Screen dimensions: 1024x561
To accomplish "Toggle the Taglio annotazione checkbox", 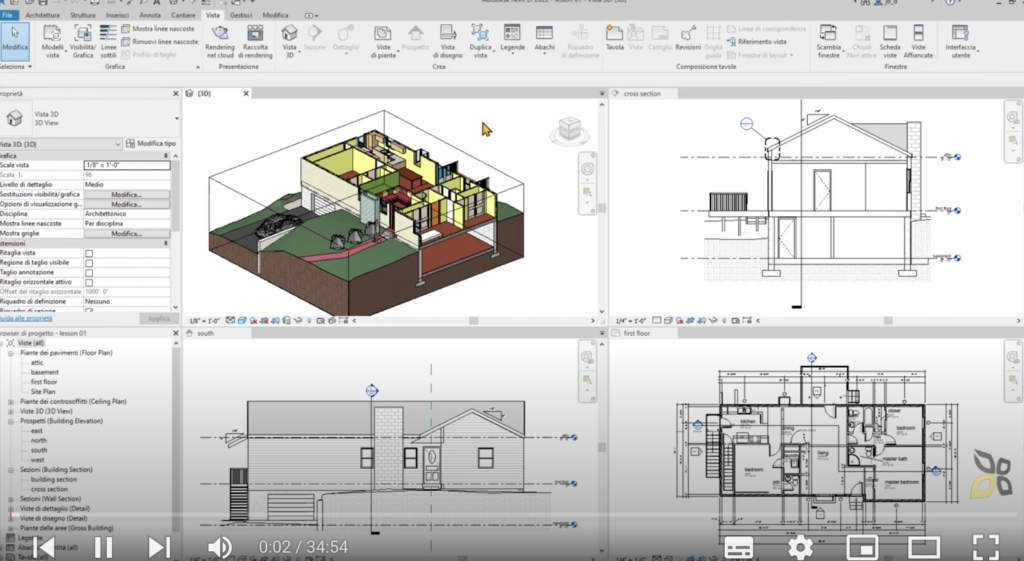I will [x=89, y=273].
